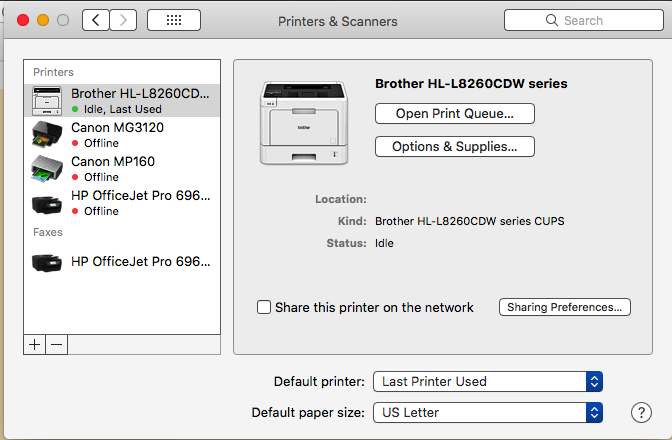The width and height of the screenshot is (672, 440).
Task: Open the Default printer dropdown
Action: (488, 381)
